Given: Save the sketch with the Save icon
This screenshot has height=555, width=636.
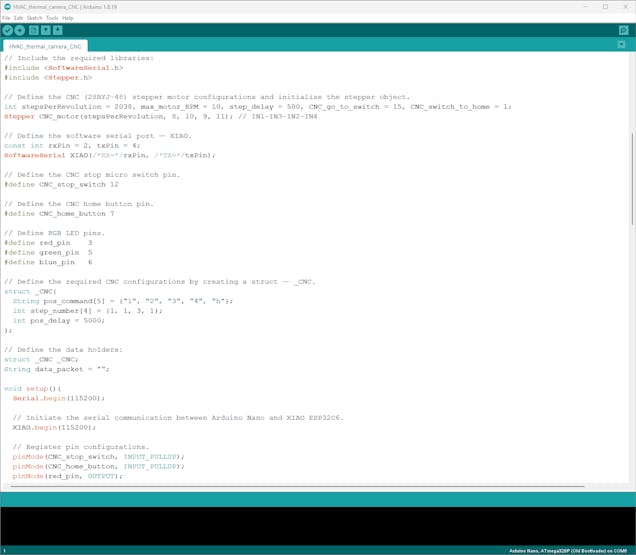Looking at the screenshot, I should pos(58,30).
